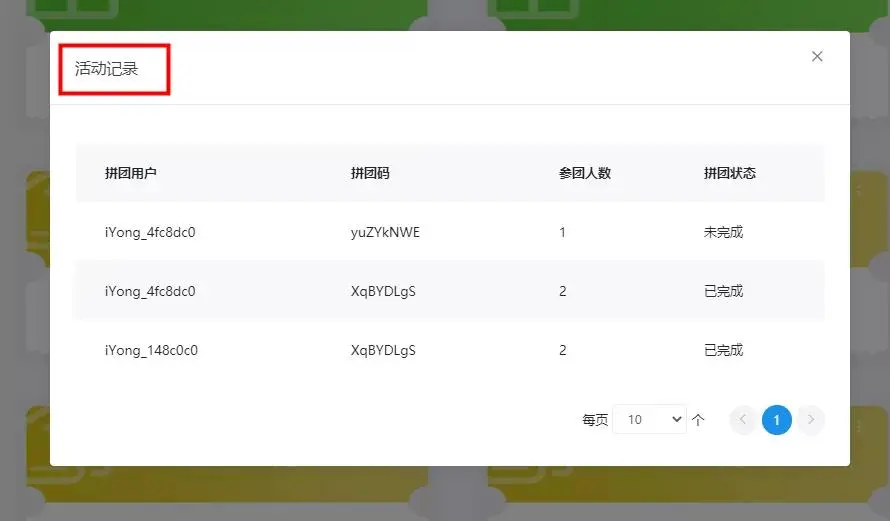
Task: Click 已完成 status for iYong_148c0c0
Action: pyautogui.click(x=723, y=351)
